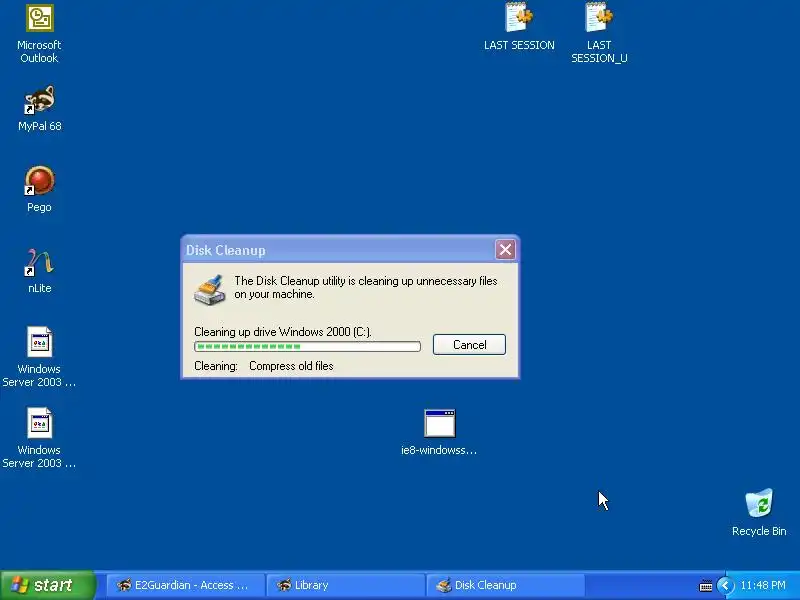
Task: Click the Disk Cleanup brush icon in dialog
Action: (x=210, y=290)
